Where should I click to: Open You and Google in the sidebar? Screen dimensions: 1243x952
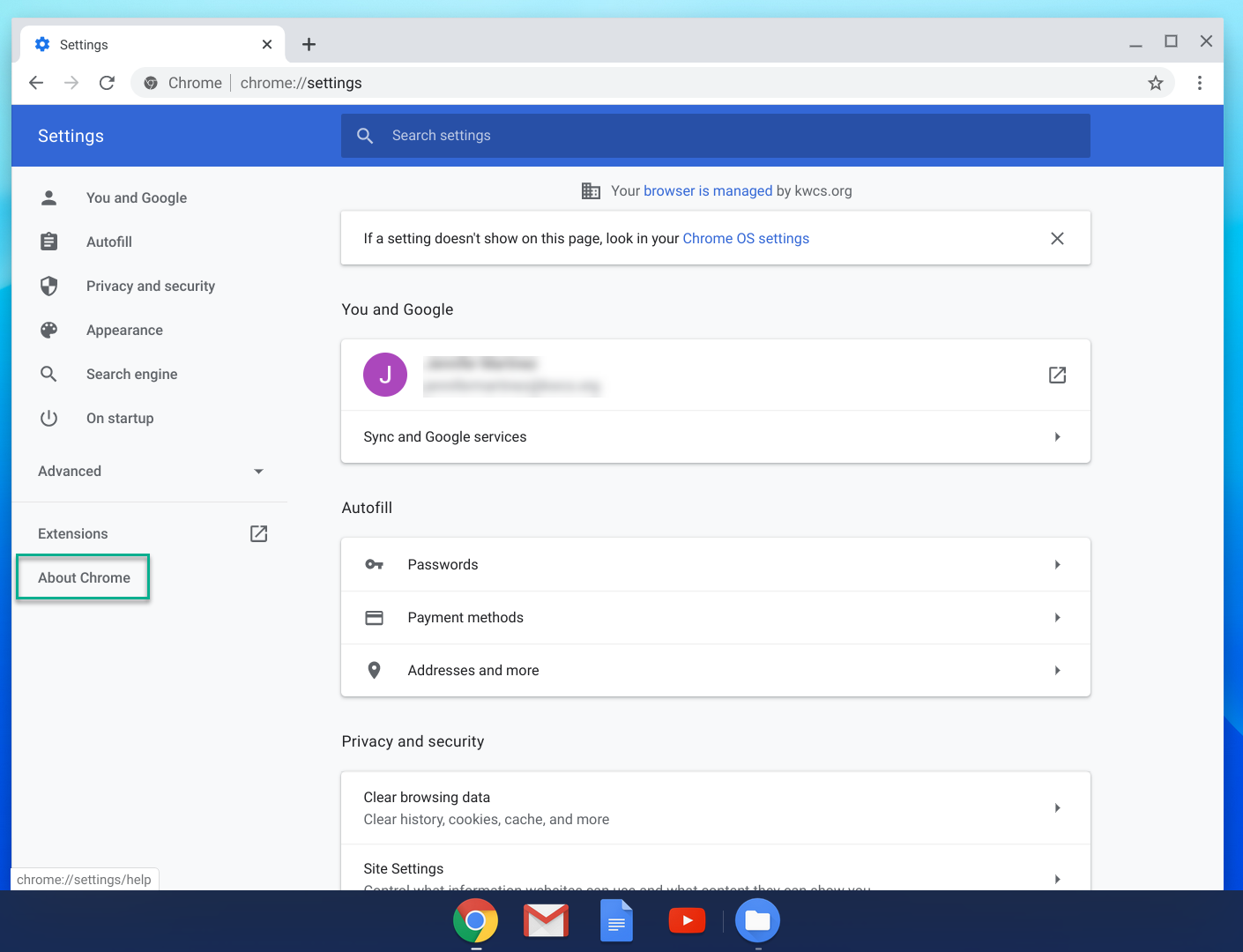coord(137,197)
